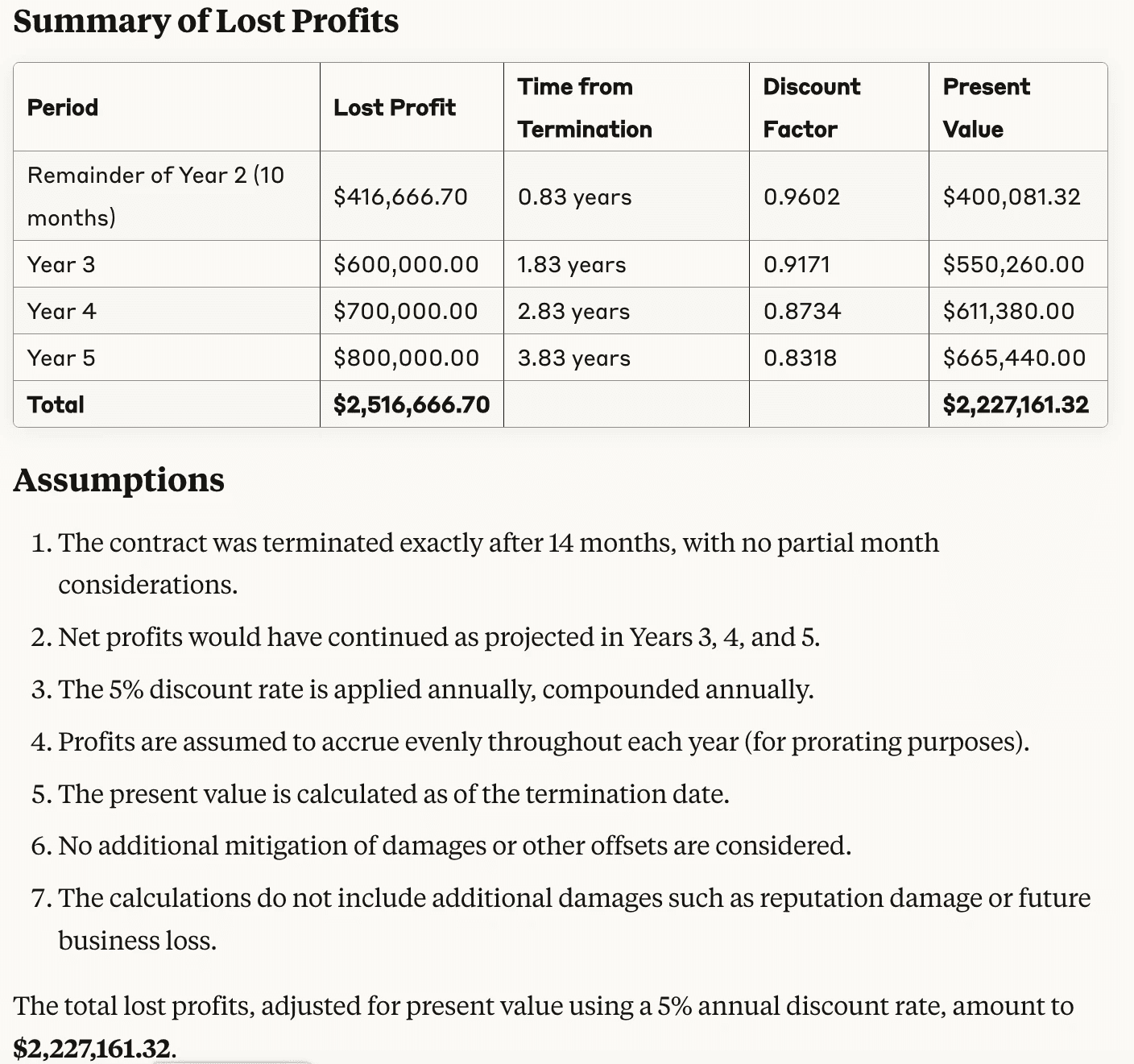Click the Total row label
This screenshot has height=1064, width=1134.
[x=56, y=404]
